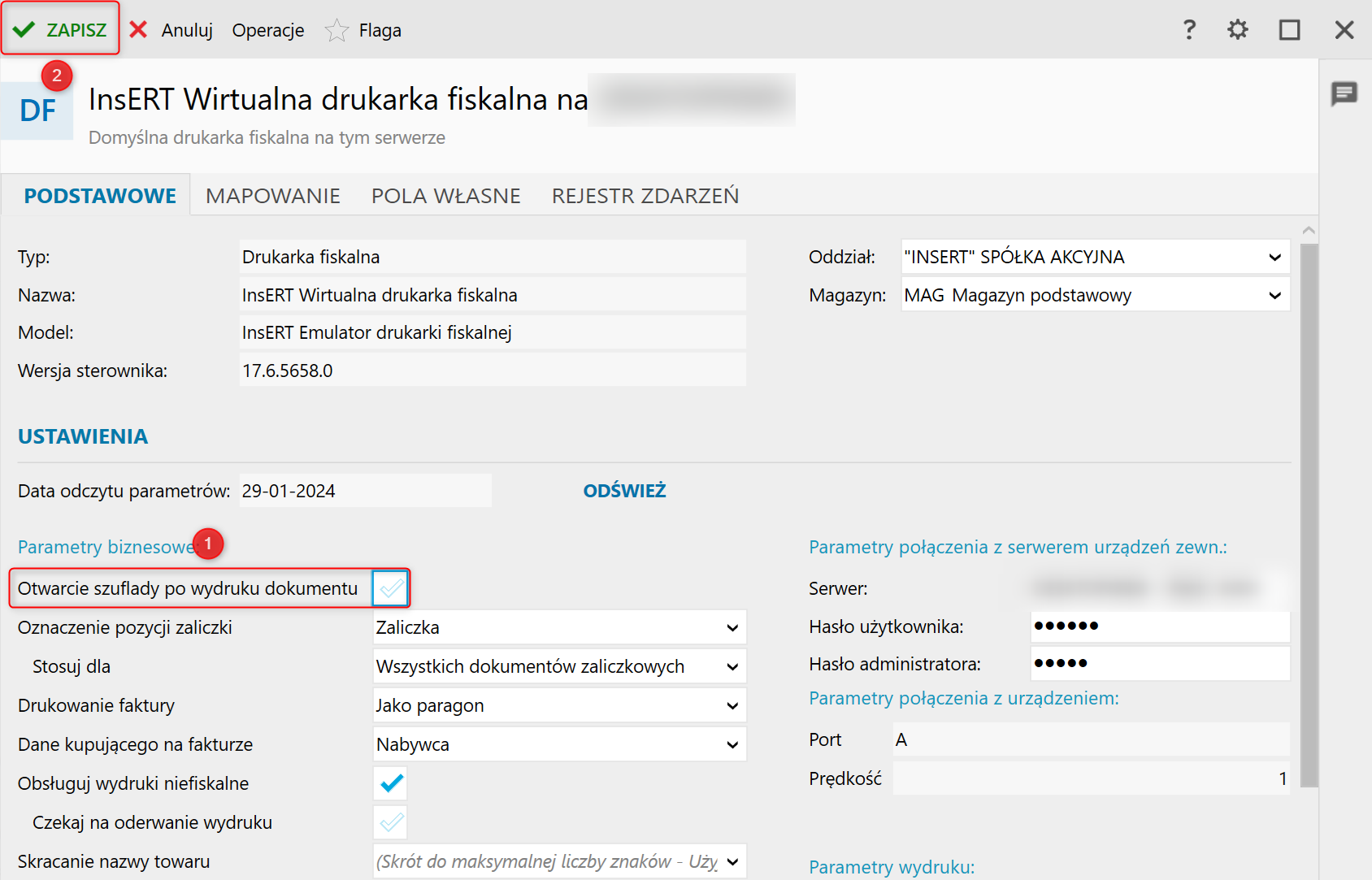This screenshot has height=880, width=1372.
Task: Switch to the MAPOWANIE tab
Action: (x=273, y=196)
